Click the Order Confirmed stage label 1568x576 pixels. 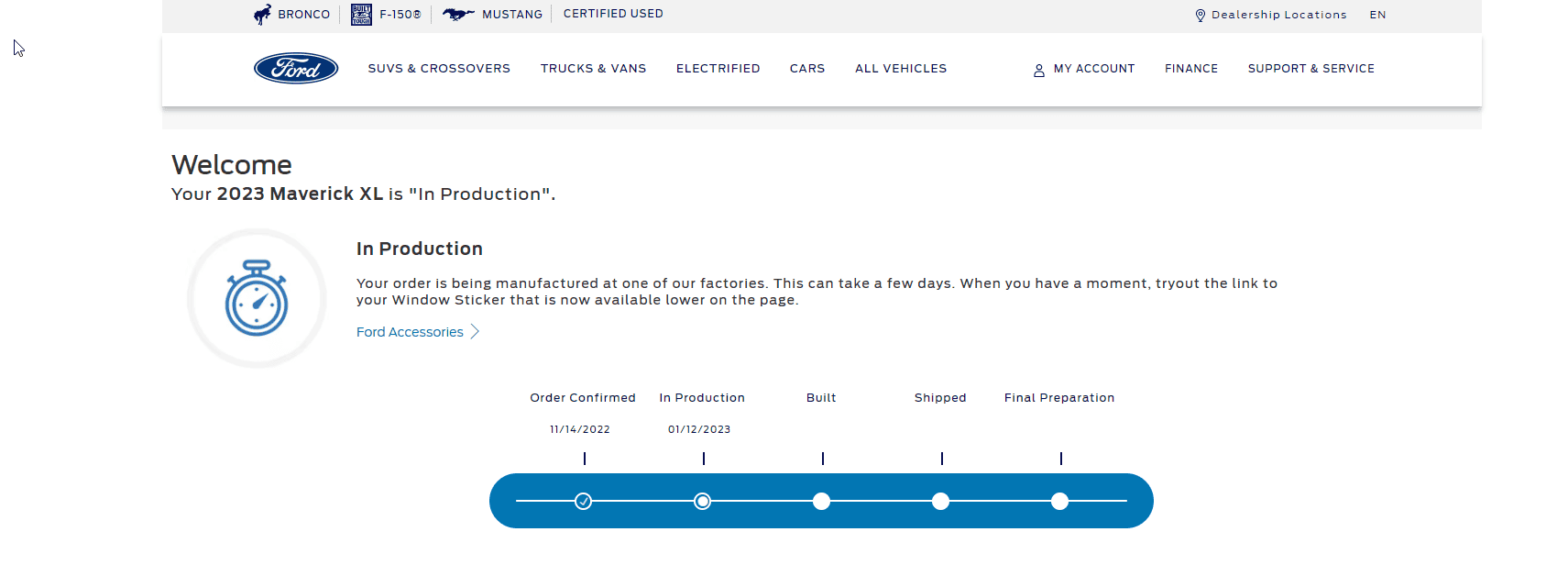(583, 398)
